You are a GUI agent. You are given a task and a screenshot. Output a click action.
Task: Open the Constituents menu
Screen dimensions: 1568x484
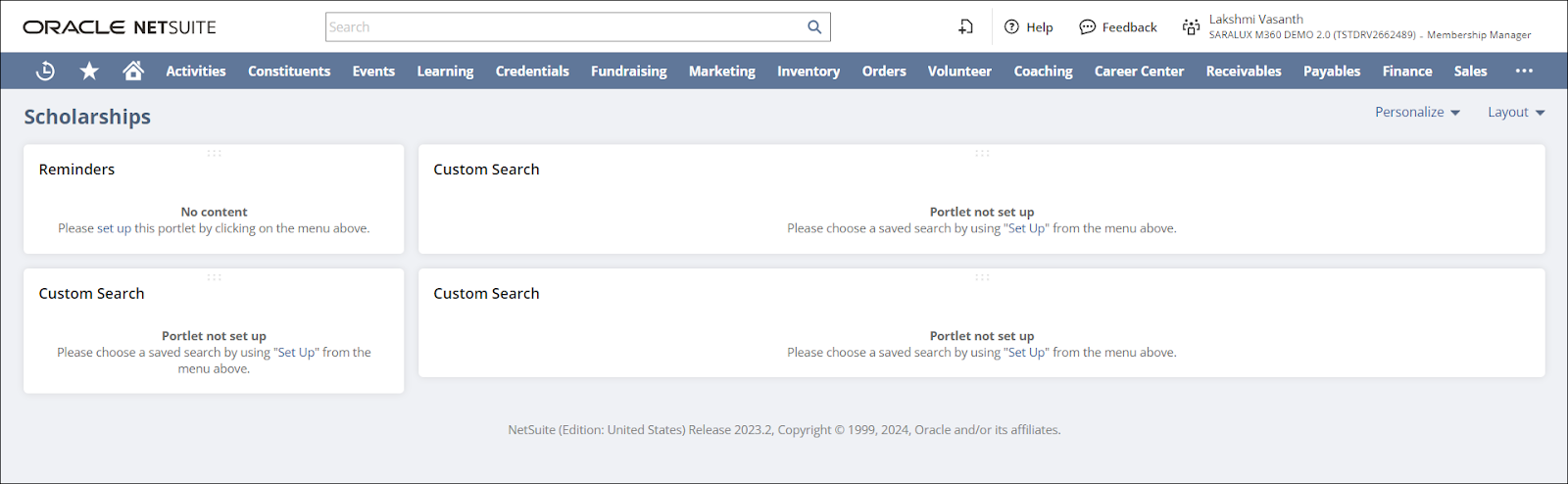coord(289,71)
